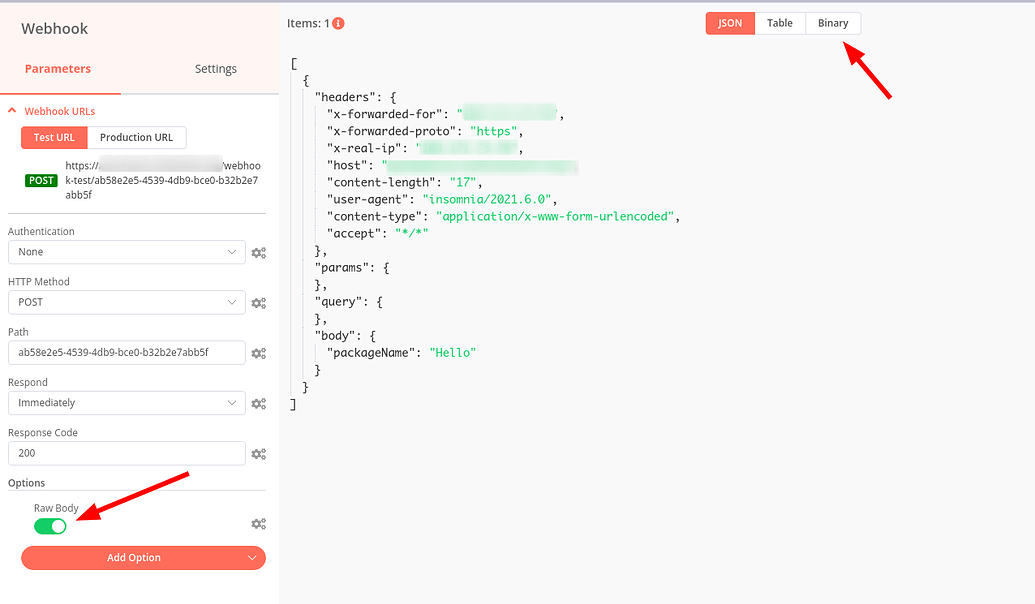Click the gear icon next to Respond

click(258, 403)
